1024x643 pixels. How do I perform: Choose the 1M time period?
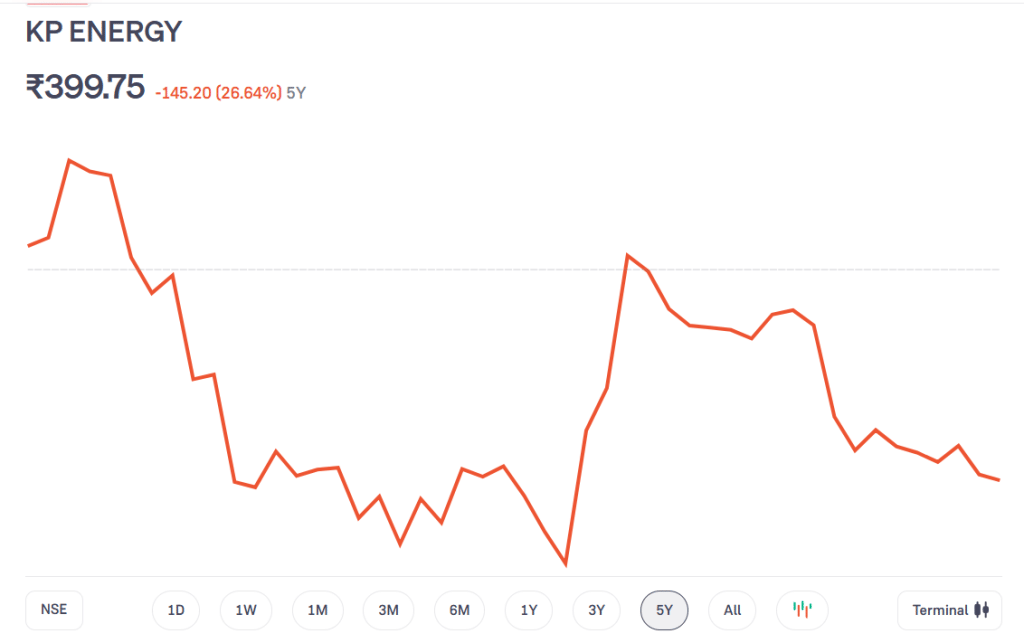[x=317, y=610]
